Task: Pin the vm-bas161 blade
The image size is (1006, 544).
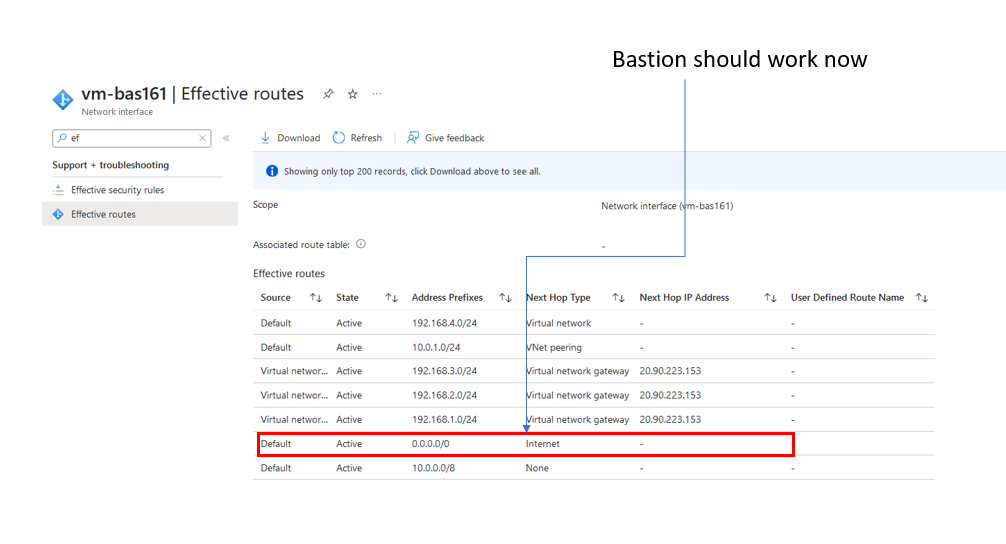Action: pyautogui.click(x=328, y=94)
